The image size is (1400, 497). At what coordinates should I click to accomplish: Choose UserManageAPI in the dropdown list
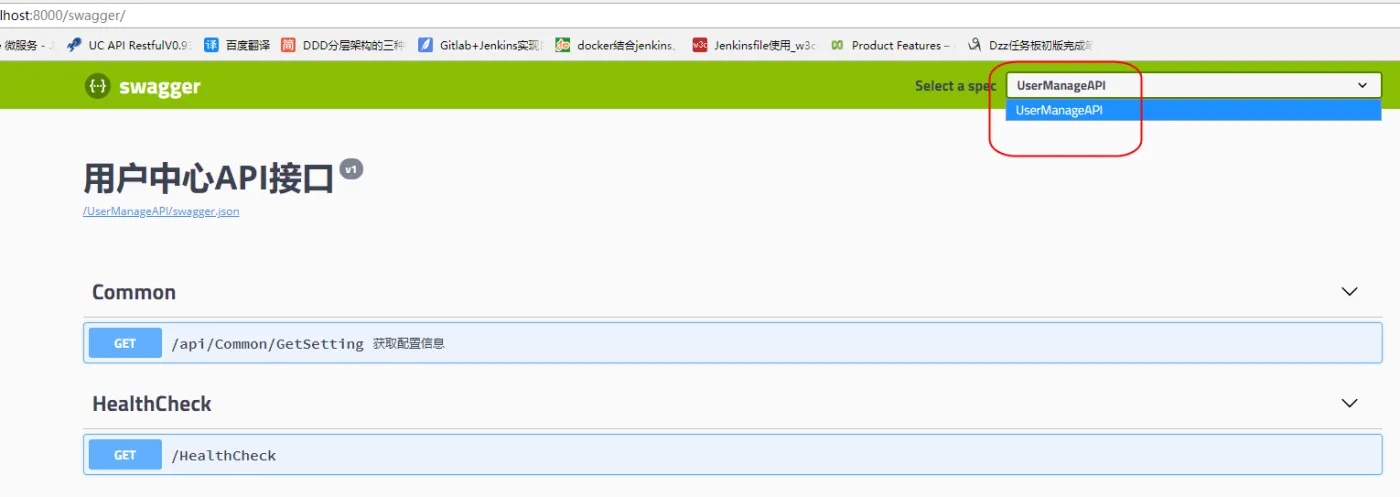tap(1193, 110)
